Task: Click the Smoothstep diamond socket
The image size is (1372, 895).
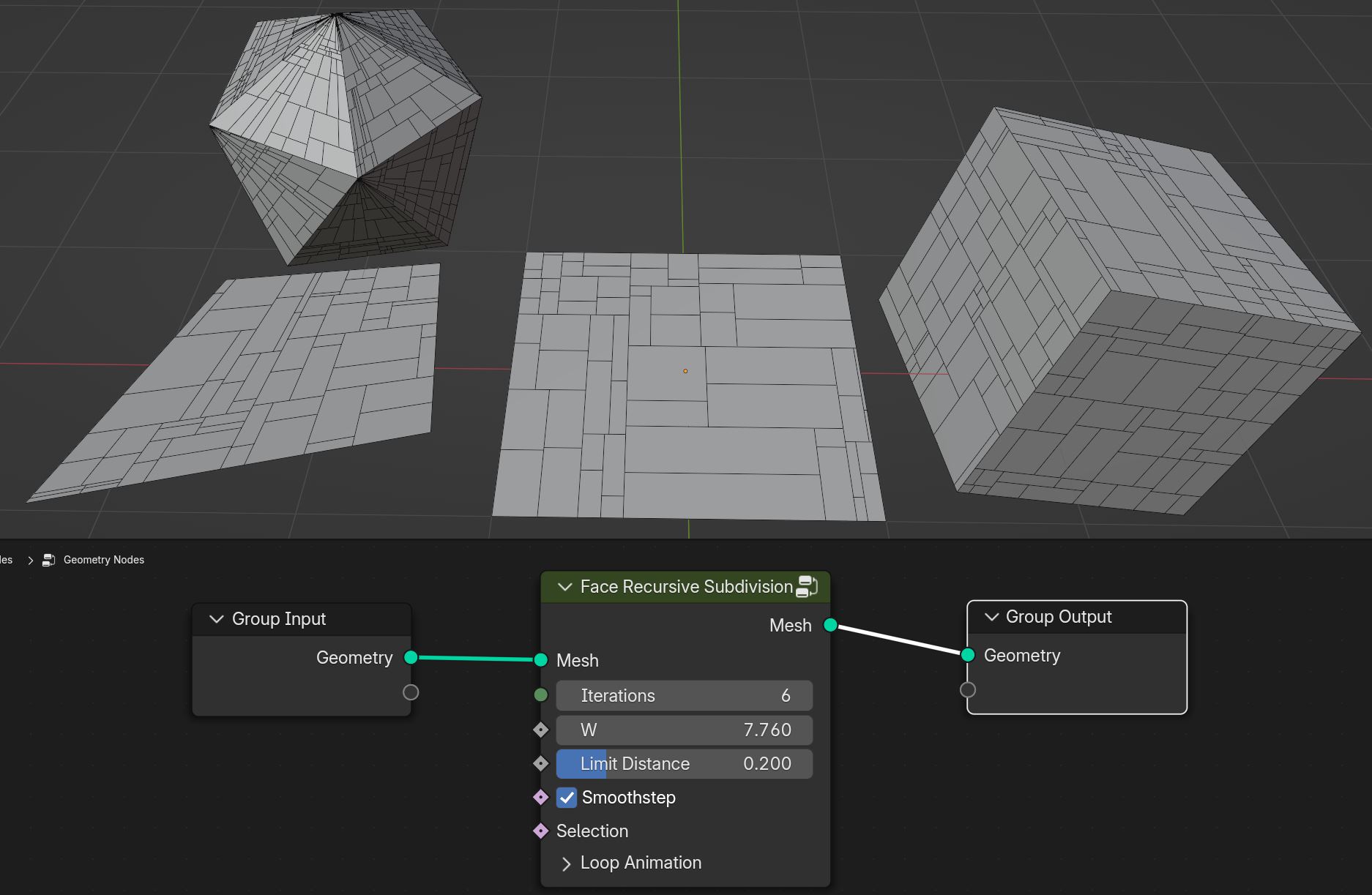Action: (541, 797)
